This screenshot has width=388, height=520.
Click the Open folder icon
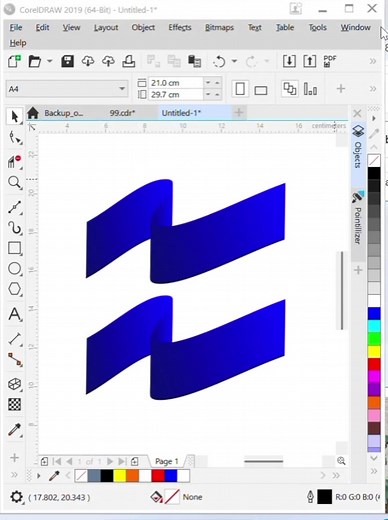[35, 61]
